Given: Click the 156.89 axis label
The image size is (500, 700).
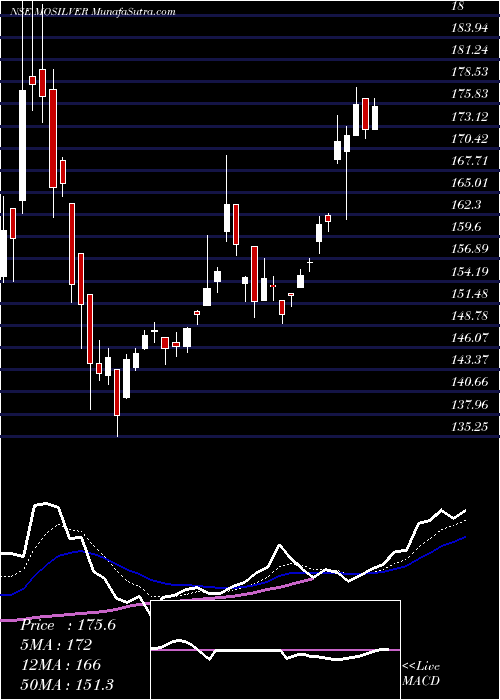Looking at the screenshot, I should 470,249.
